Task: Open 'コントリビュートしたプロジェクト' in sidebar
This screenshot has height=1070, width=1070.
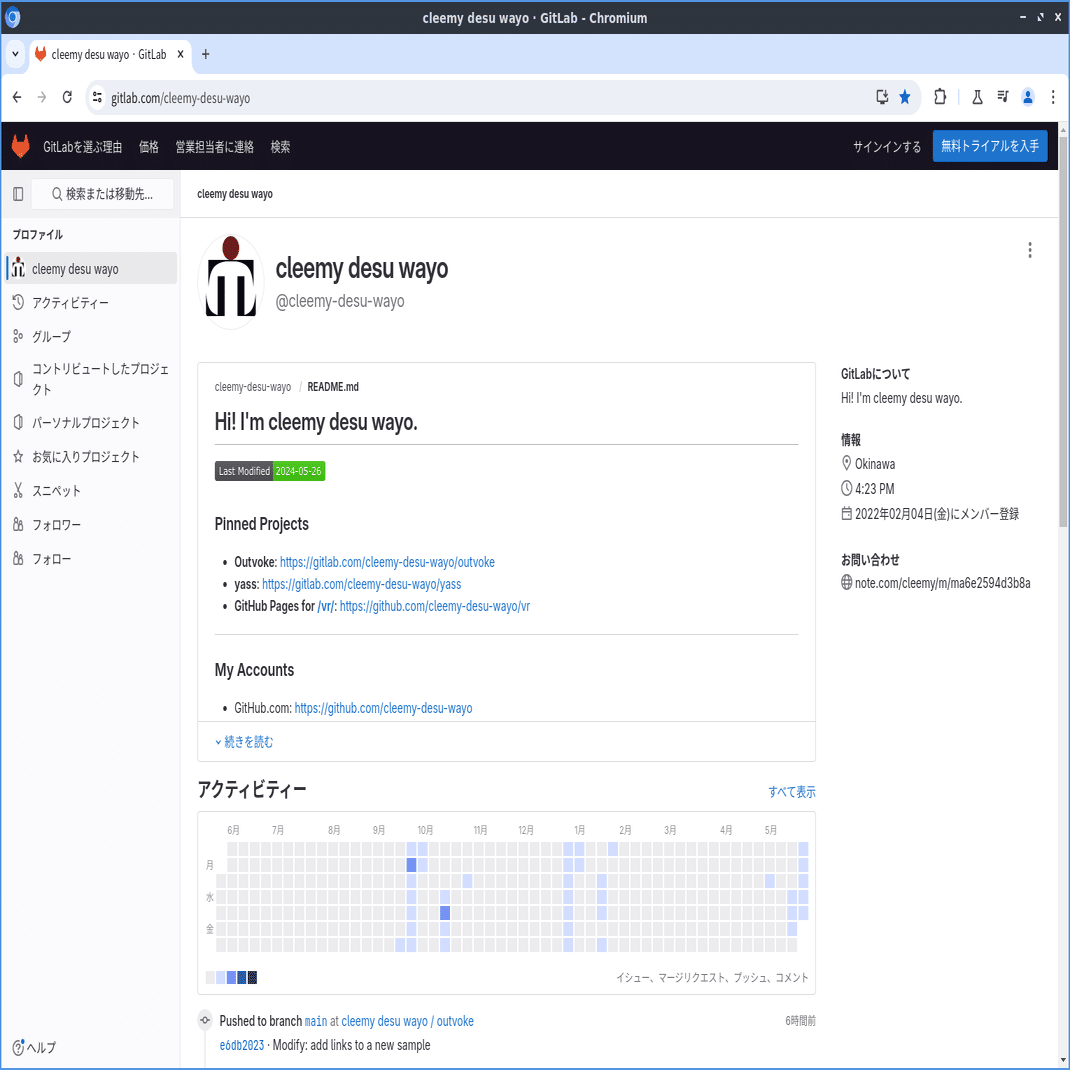Action: [91, 379]
